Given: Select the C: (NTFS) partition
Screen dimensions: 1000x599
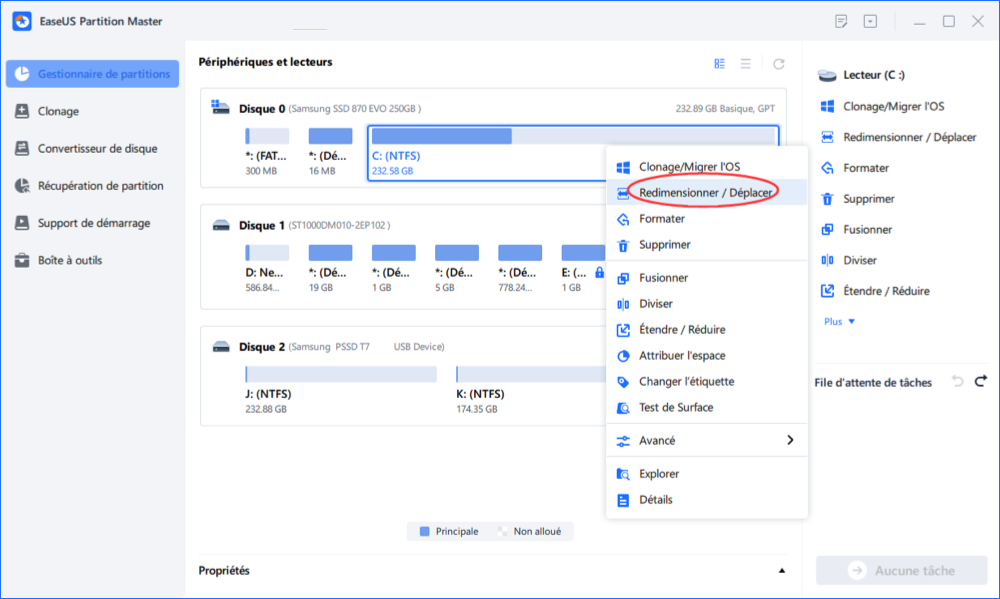Looking at the screenshot, I should 573,153.
